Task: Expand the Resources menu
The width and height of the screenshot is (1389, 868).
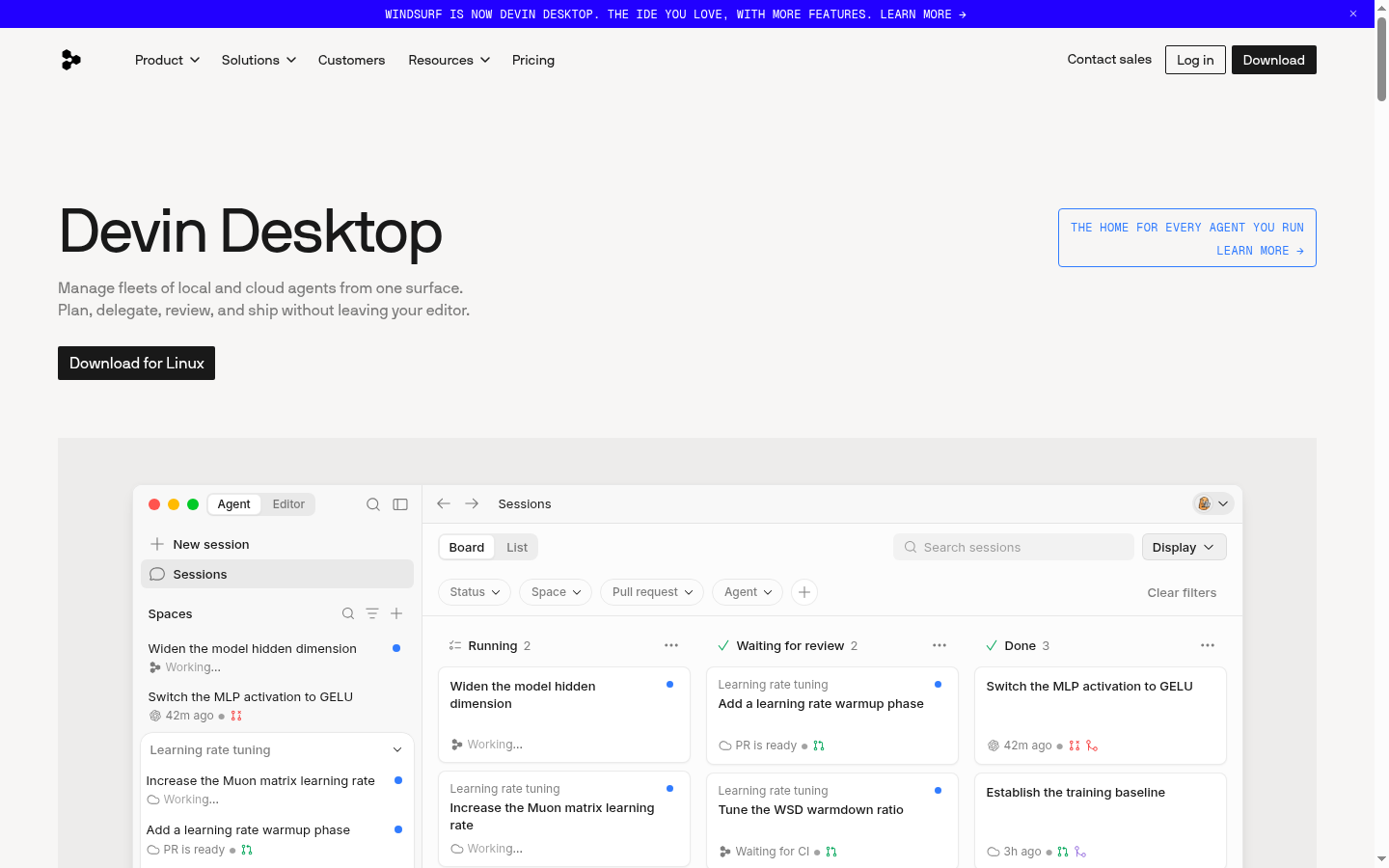Action: (x=449, y=60)
